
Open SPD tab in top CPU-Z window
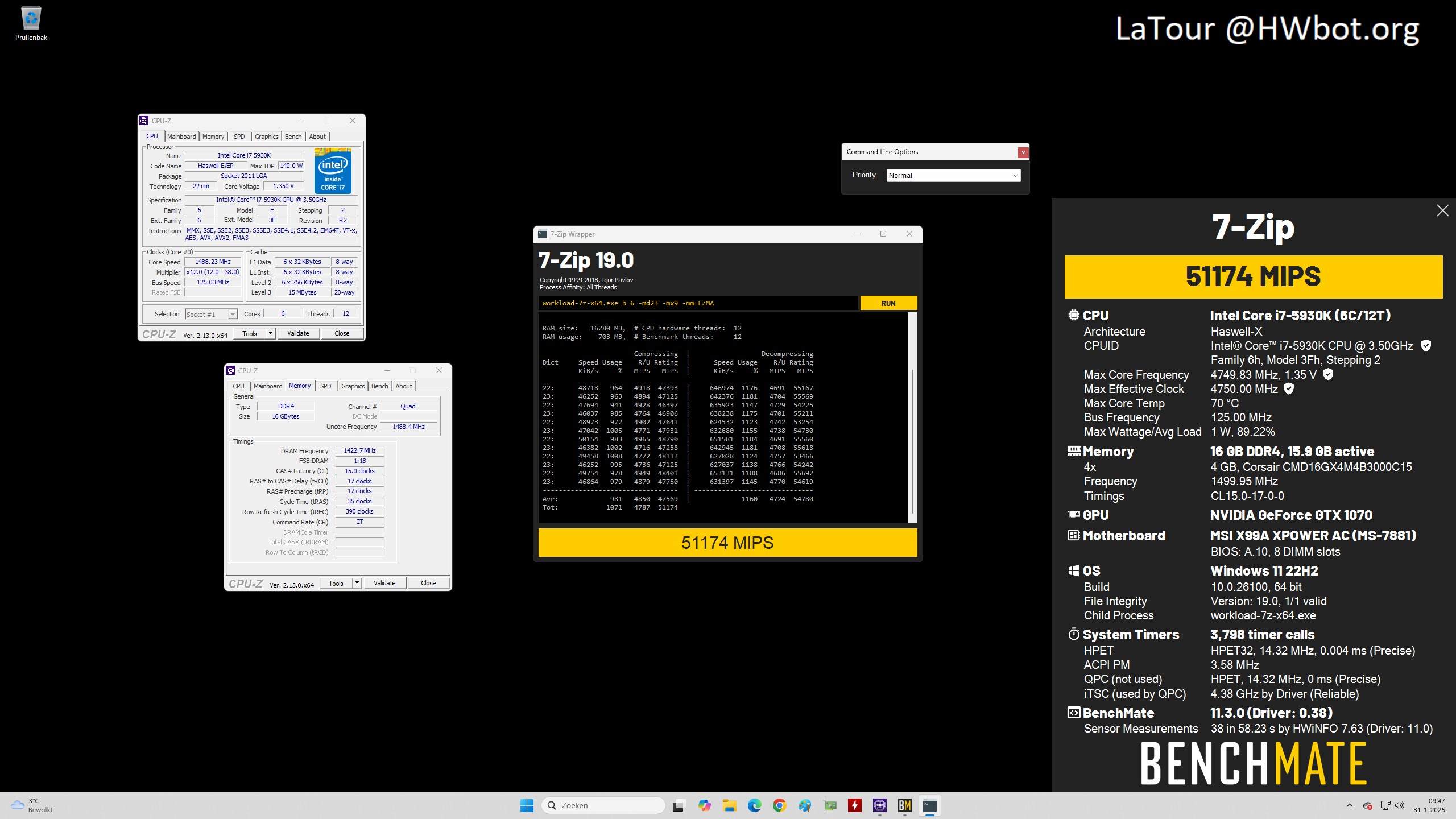239,136
